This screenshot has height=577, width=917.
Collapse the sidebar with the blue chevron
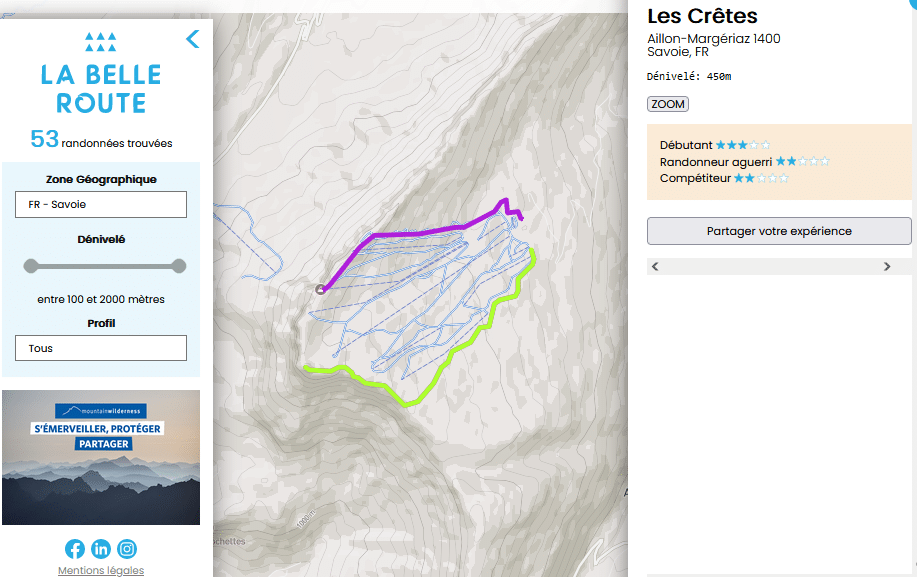[193, 39]
